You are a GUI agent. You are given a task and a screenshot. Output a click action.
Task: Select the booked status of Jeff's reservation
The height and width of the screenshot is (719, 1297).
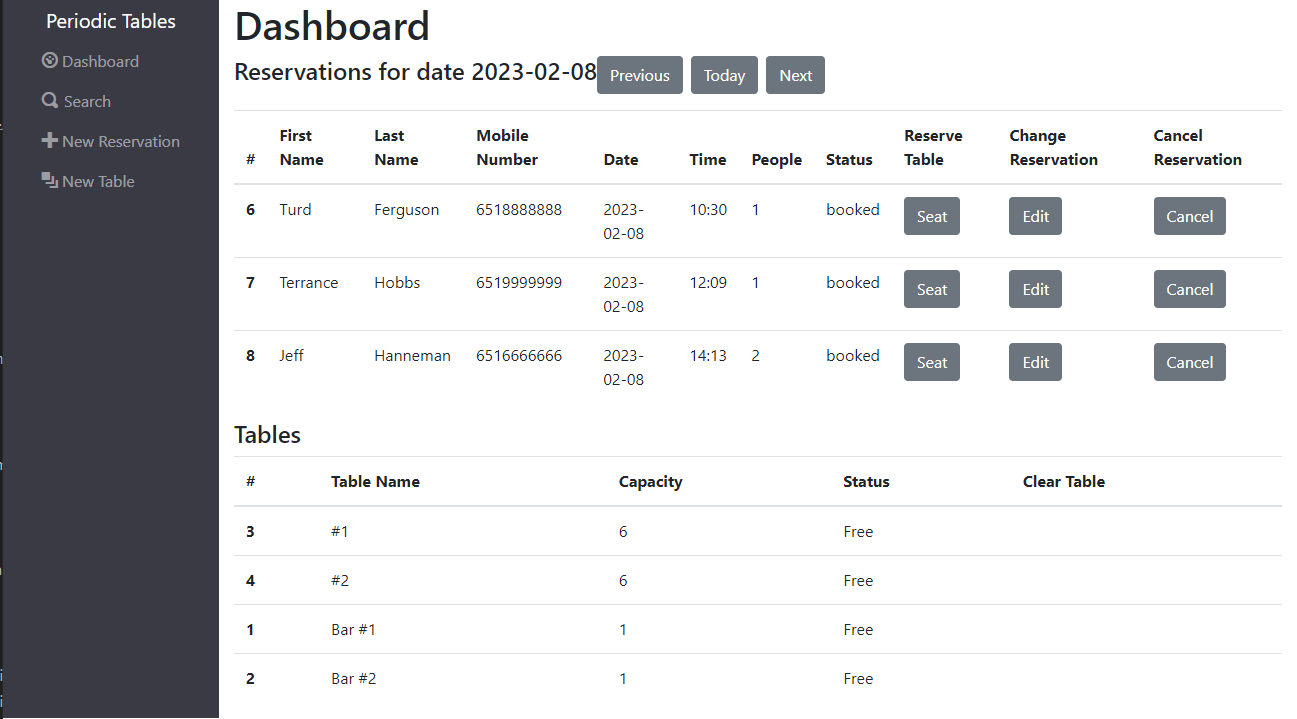pyautogui.click(x=852, y=355)
